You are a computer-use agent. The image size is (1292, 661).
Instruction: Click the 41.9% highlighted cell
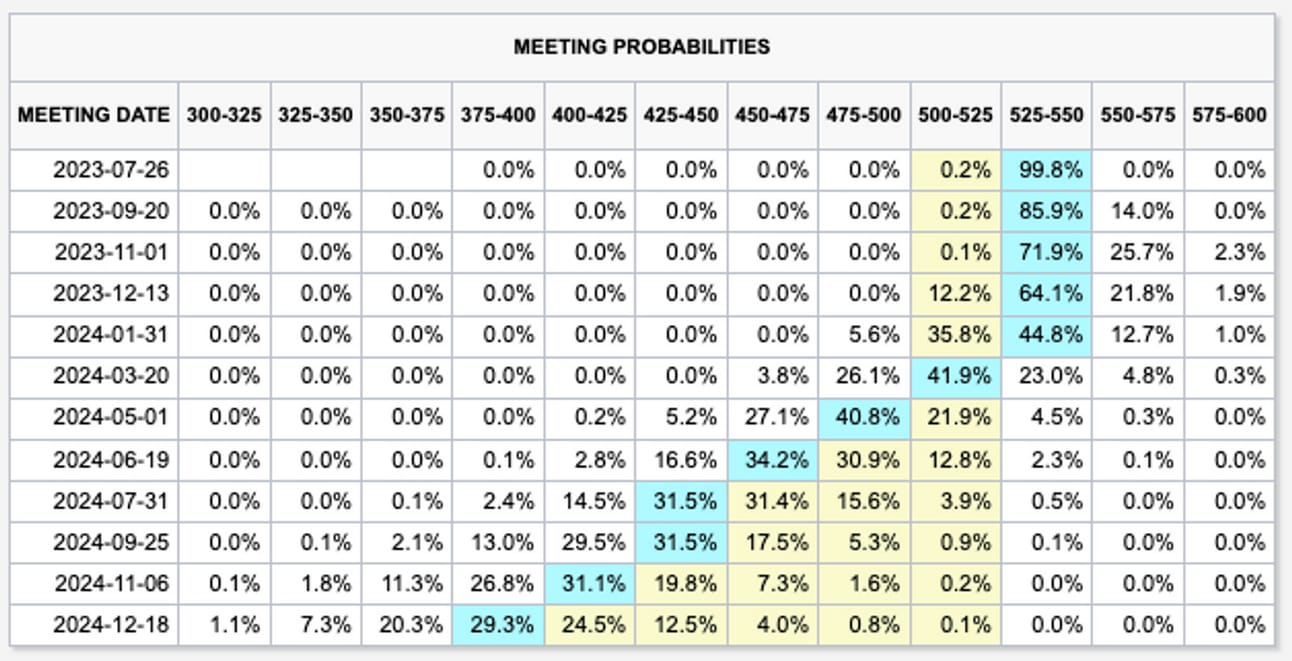tap(956, 377)
